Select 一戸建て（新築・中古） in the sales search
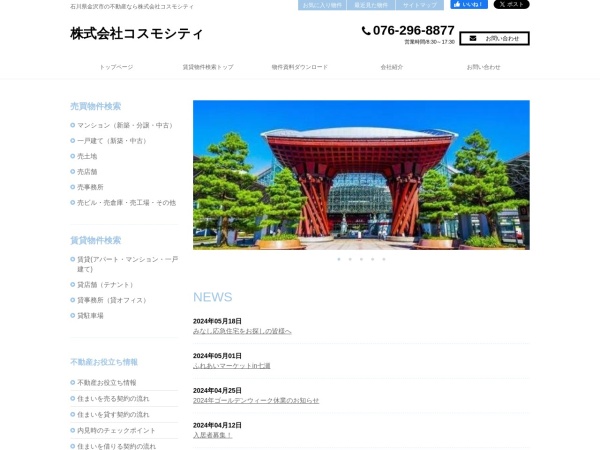Viewport: 600px width, 450px height. (113, 141)
